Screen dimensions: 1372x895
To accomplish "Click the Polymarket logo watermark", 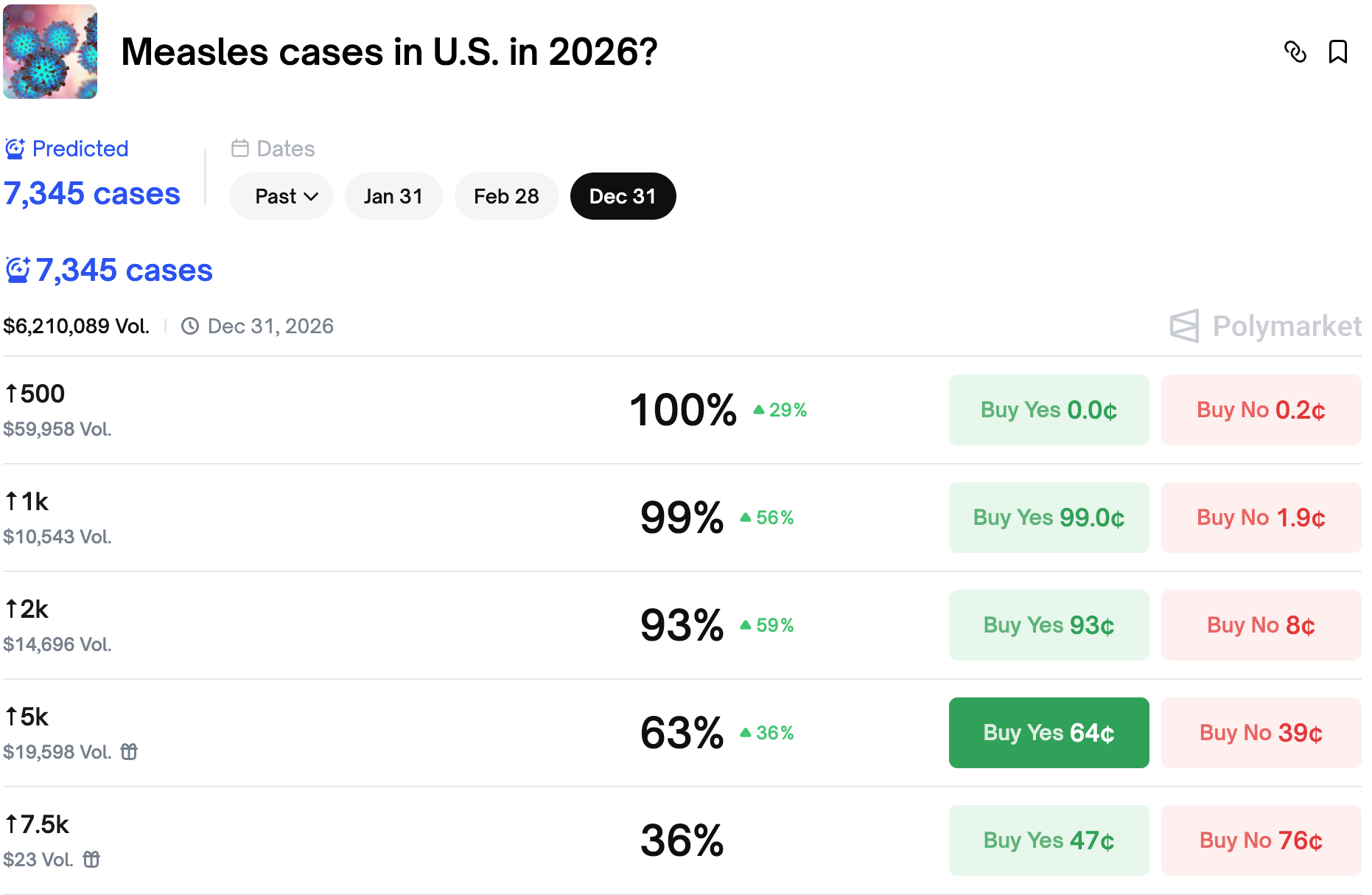I will click(1265, 326).
